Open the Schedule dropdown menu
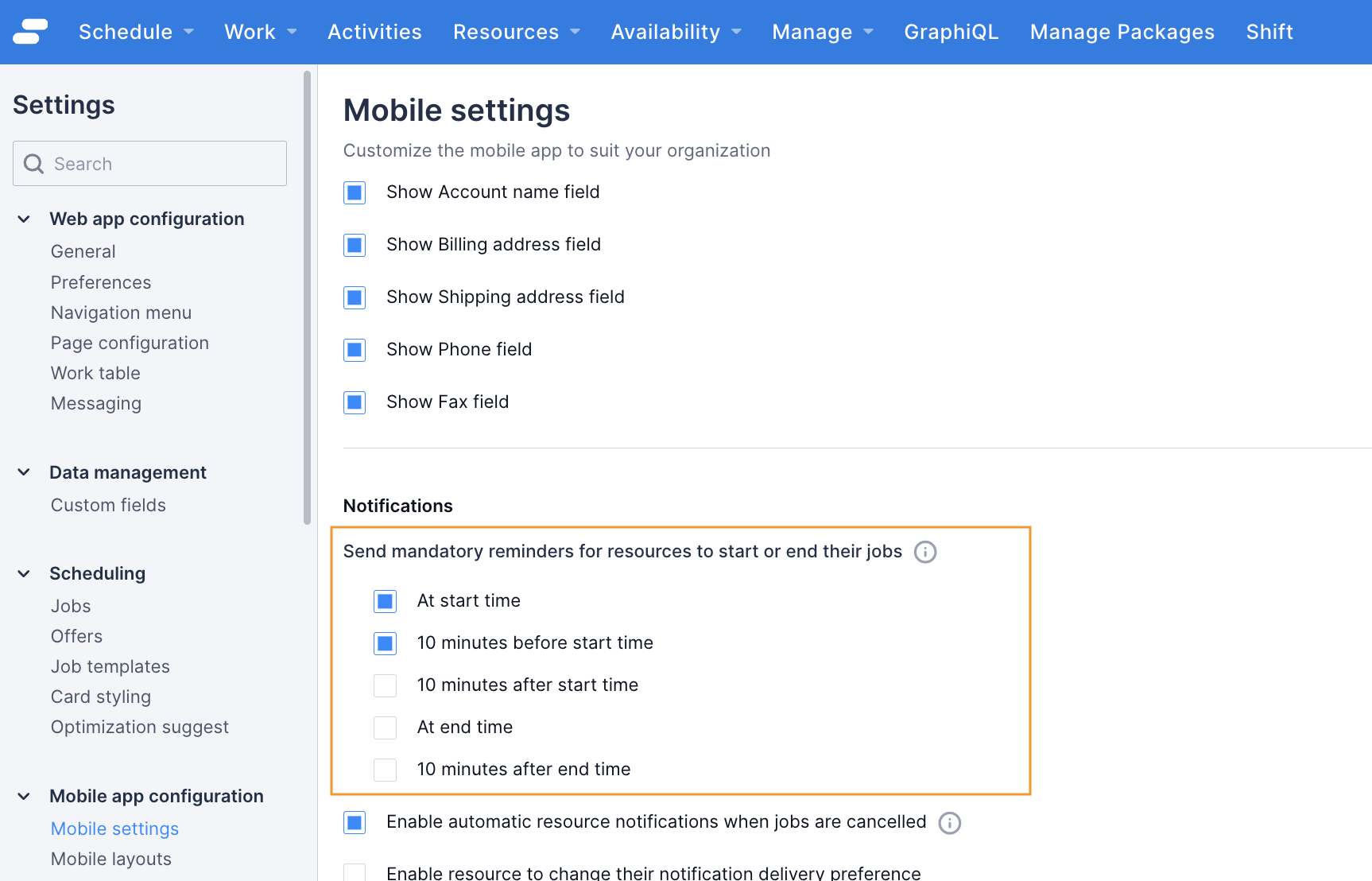The height and width of the screenshot is (881, 1372). (135, 32)
